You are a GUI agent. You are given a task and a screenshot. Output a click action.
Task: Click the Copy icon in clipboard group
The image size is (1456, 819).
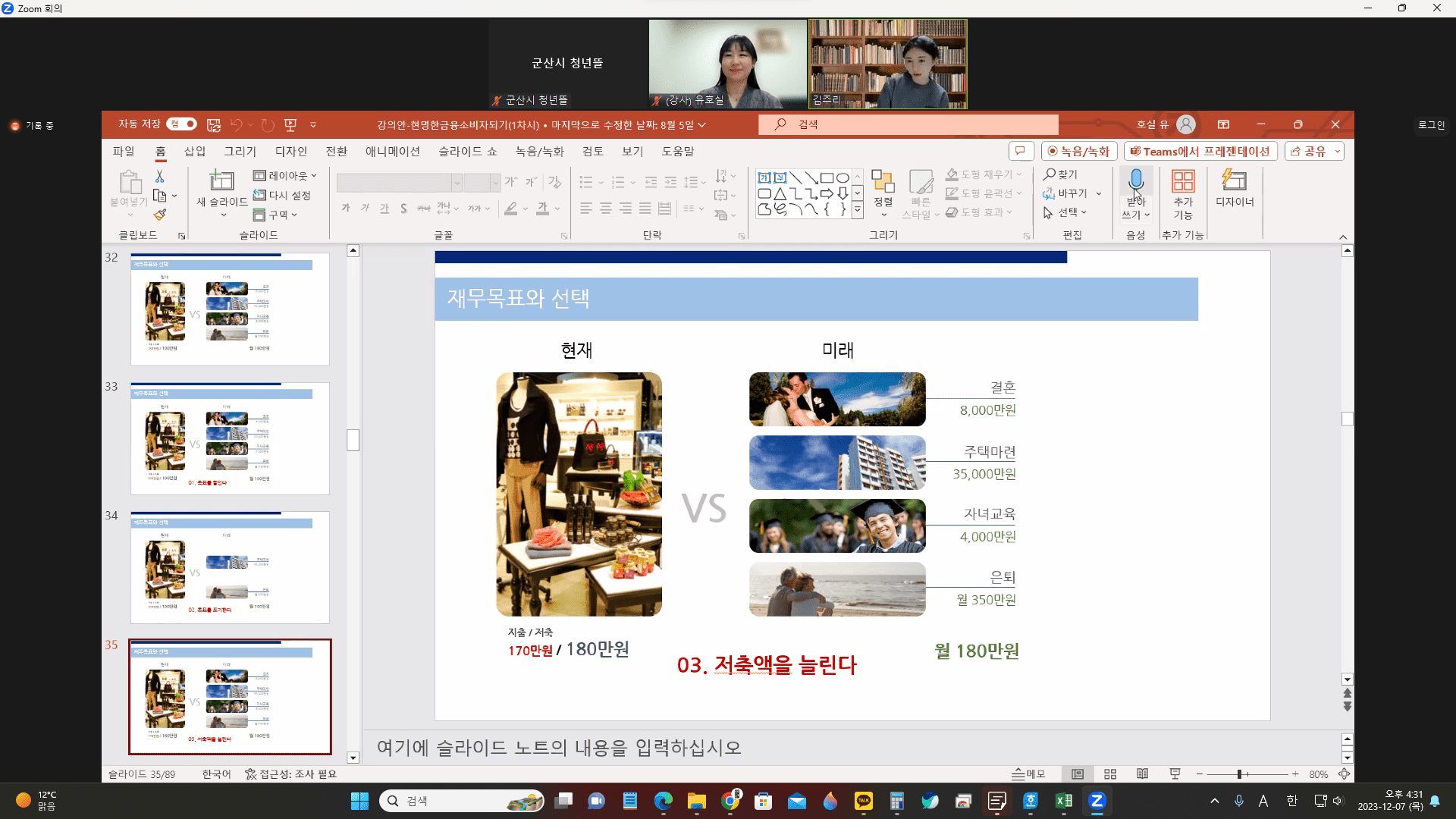[x=159, y=196]
